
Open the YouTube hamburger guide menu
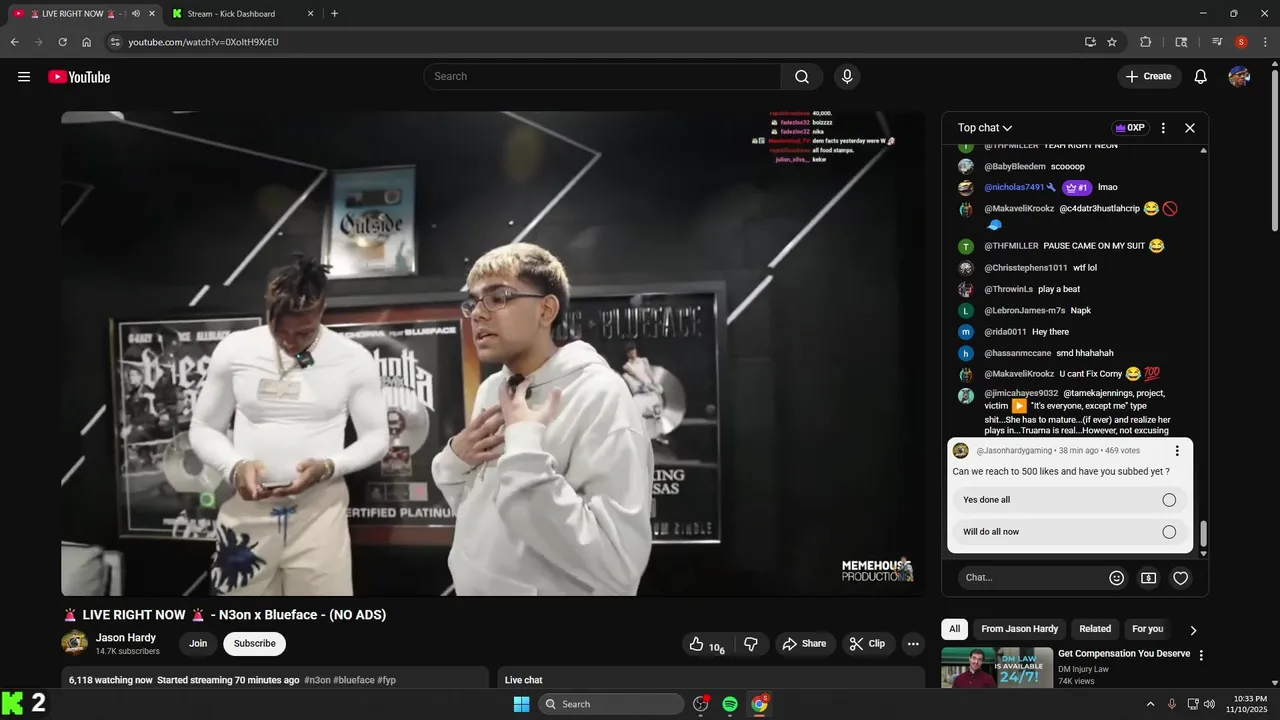(24, 77)
